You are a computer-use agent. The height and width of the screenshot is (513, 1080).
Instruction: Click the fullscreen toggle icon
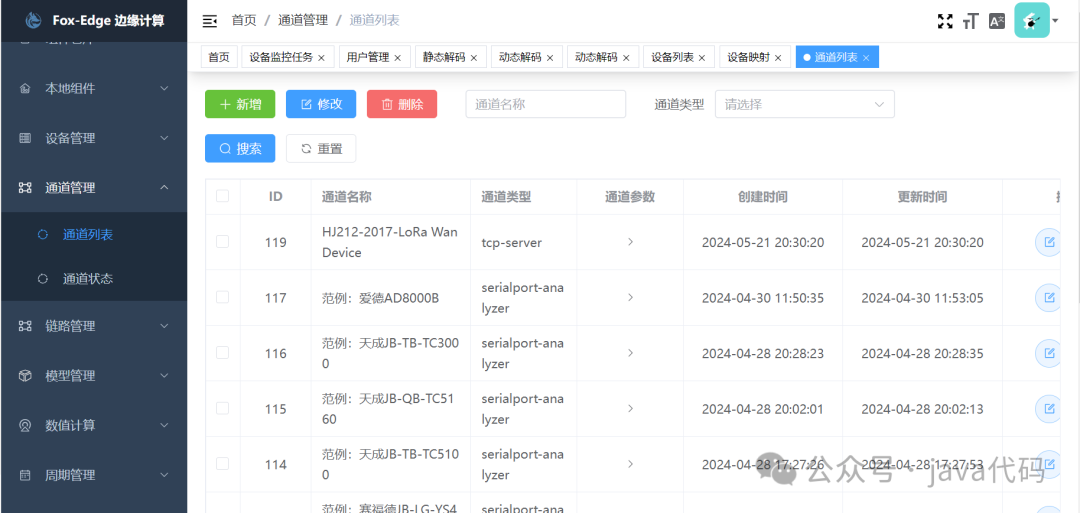pyautogui.click(x=945, y=21)
